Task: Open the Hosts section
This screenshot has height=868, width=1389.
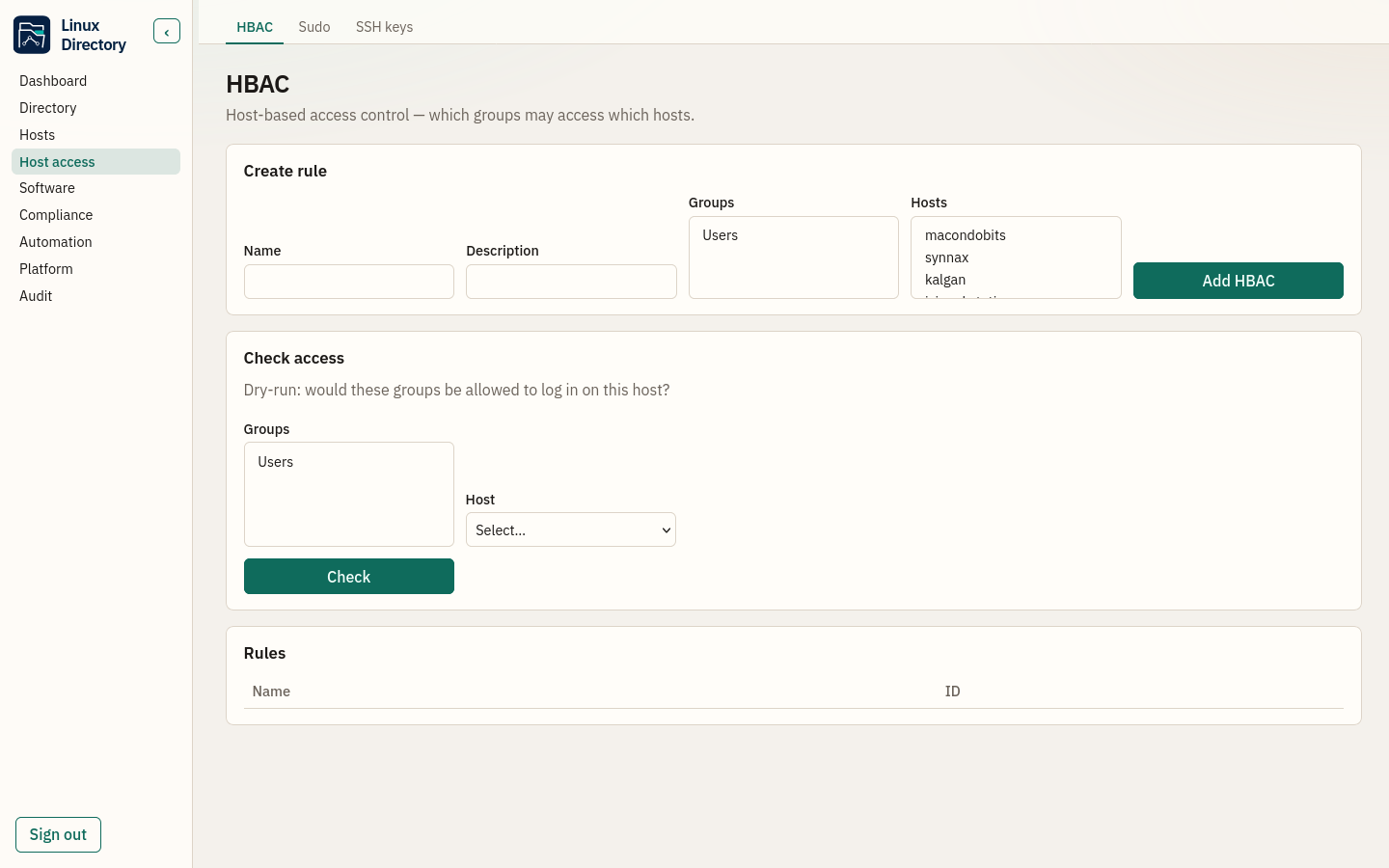Action: [95, 135]
